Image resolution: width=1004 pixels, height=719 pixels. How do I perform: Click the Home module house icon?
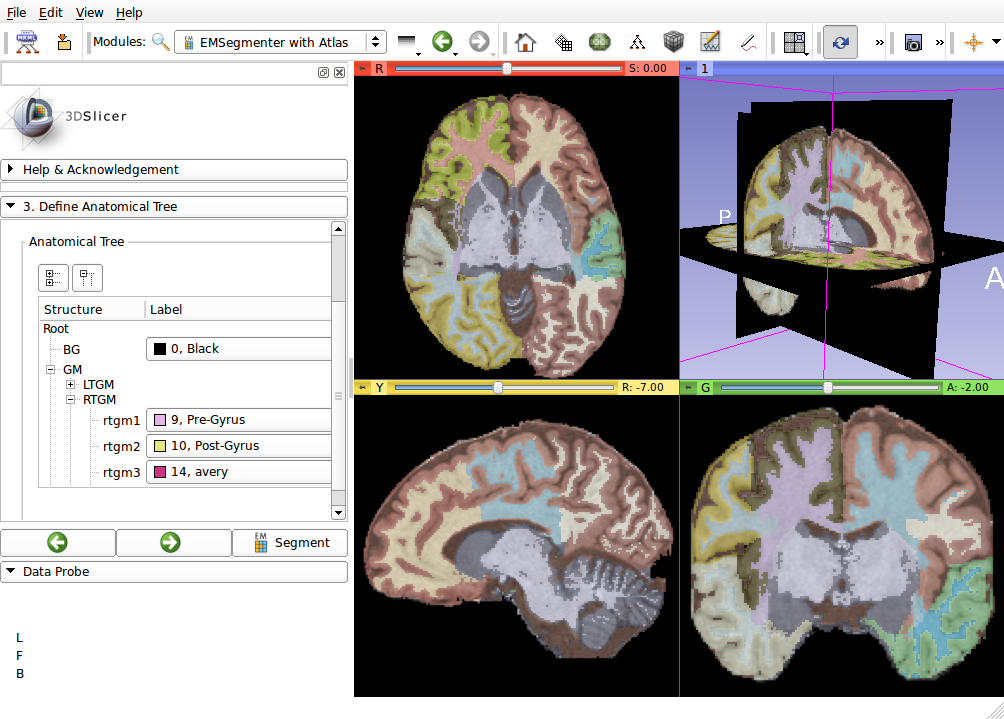click(525, 42)
